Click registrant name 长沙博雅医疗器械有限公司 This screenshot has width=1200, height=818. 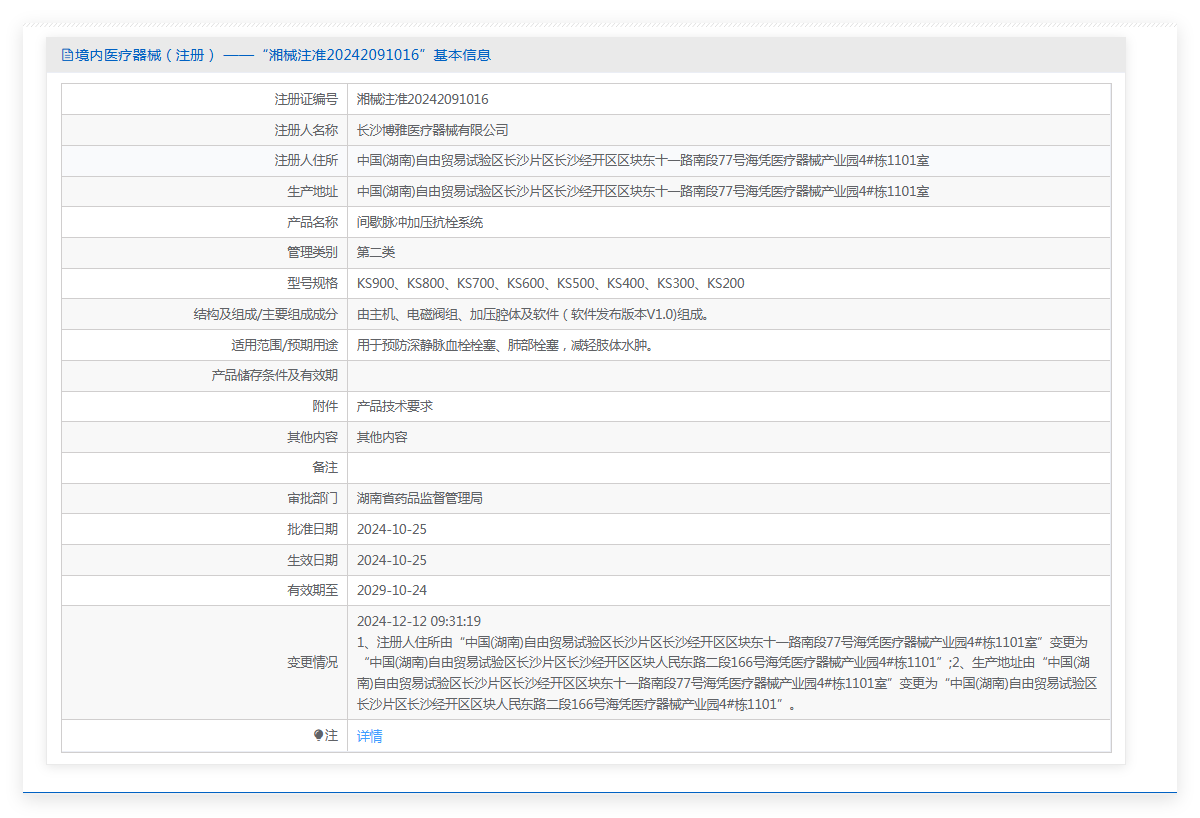pyautogui.click(x=432, y=130)
